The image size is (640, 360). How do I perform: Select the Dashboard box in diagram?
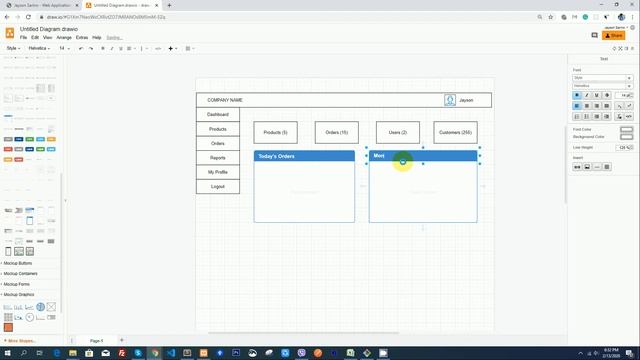coord(218,114)
